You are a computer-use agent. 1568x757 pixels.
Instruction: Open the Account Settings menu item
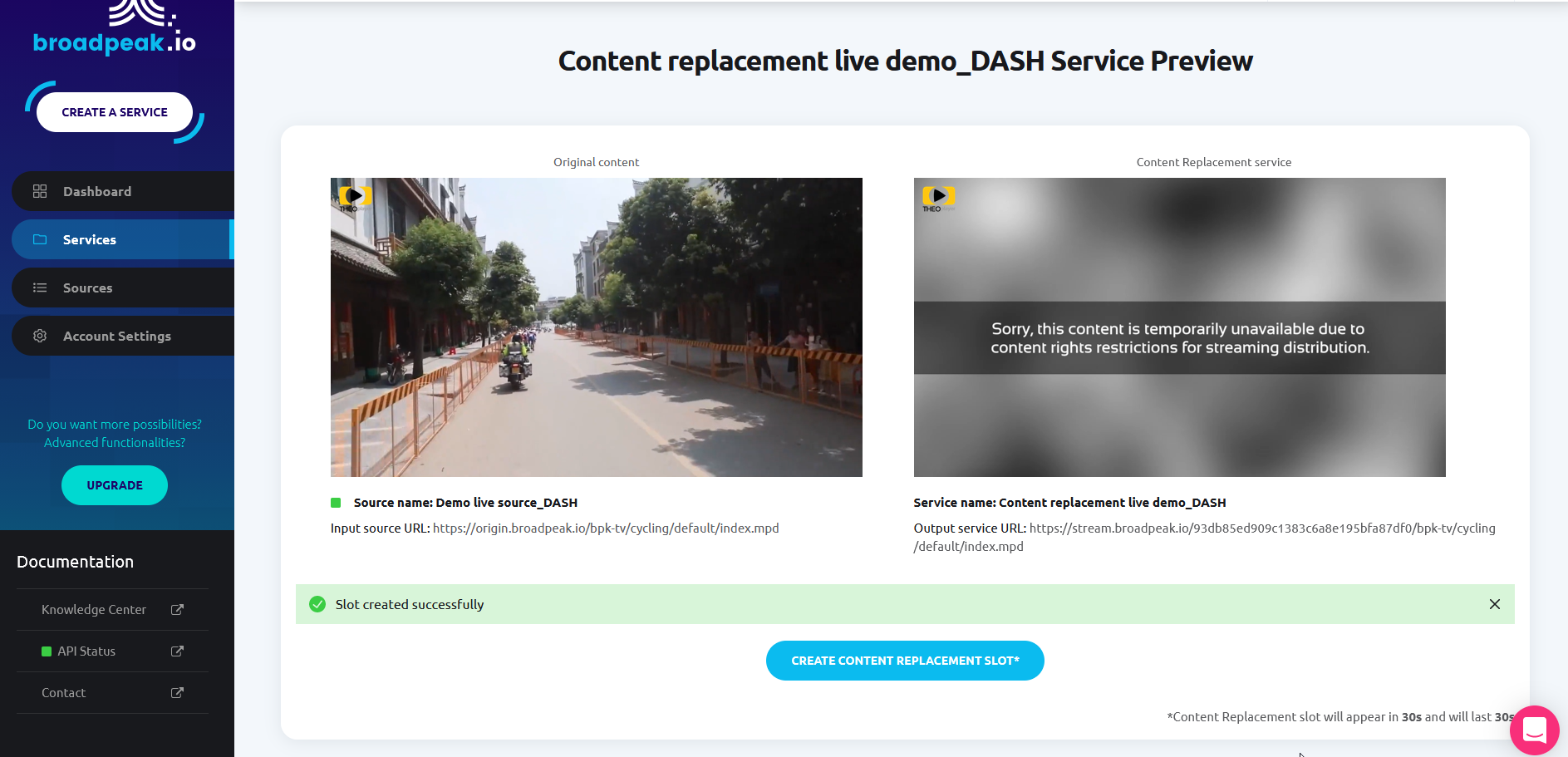coord(123,336)
